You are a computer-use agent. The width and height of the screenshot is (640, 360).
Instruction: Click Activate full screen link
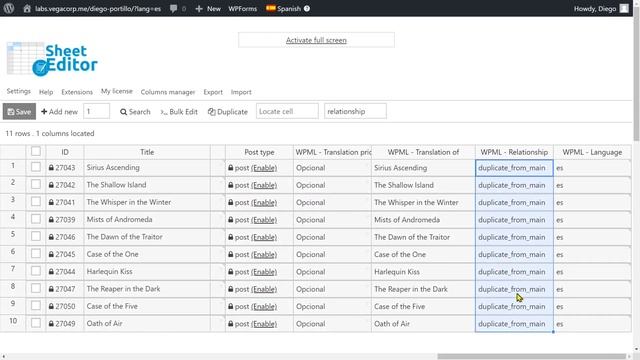(x=316, y=40)
